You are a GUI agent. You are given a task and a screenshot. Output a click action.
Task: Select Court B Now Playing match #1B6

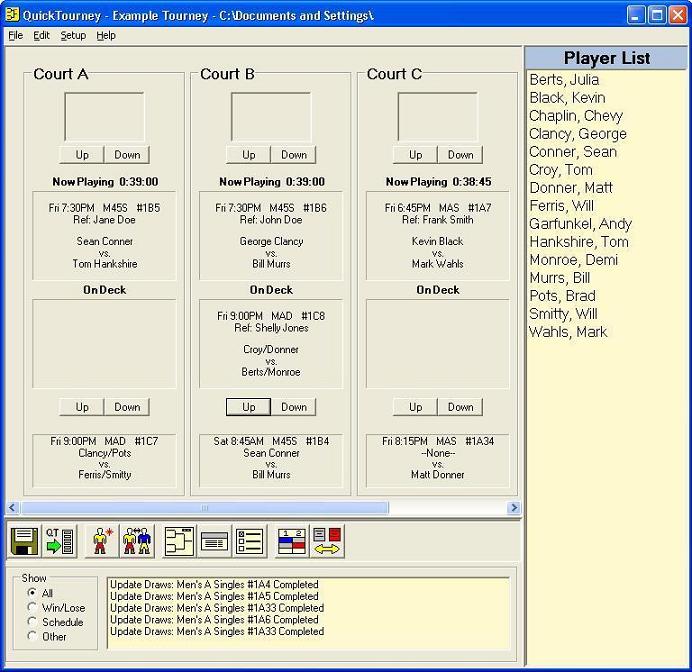271,236
